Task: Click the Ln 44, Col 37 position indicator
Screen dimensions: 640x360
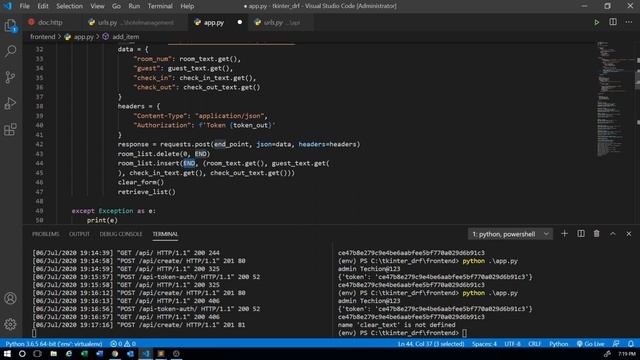Action: click(431, 344)
